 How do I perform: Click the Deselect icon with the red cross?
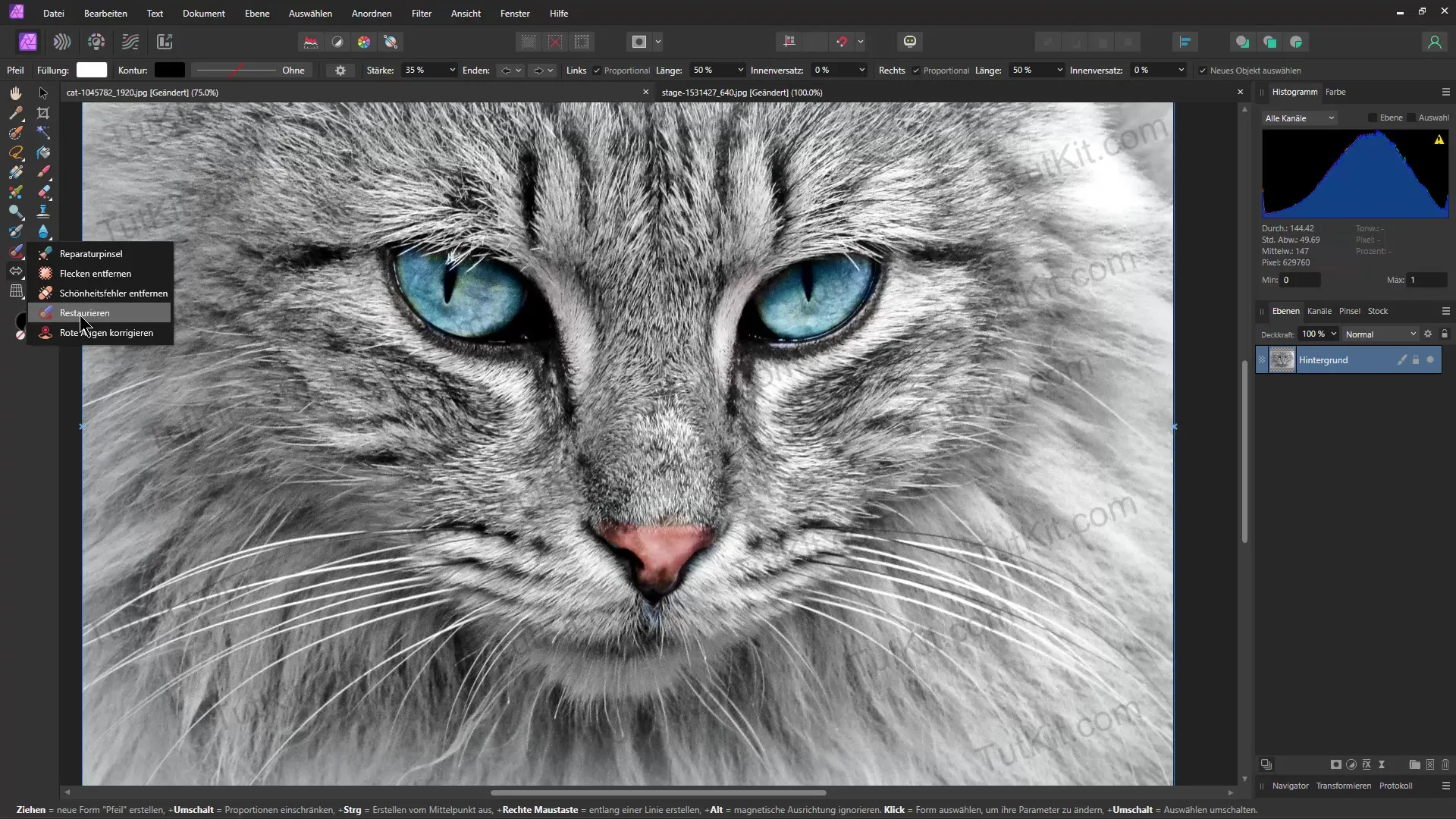555,42
